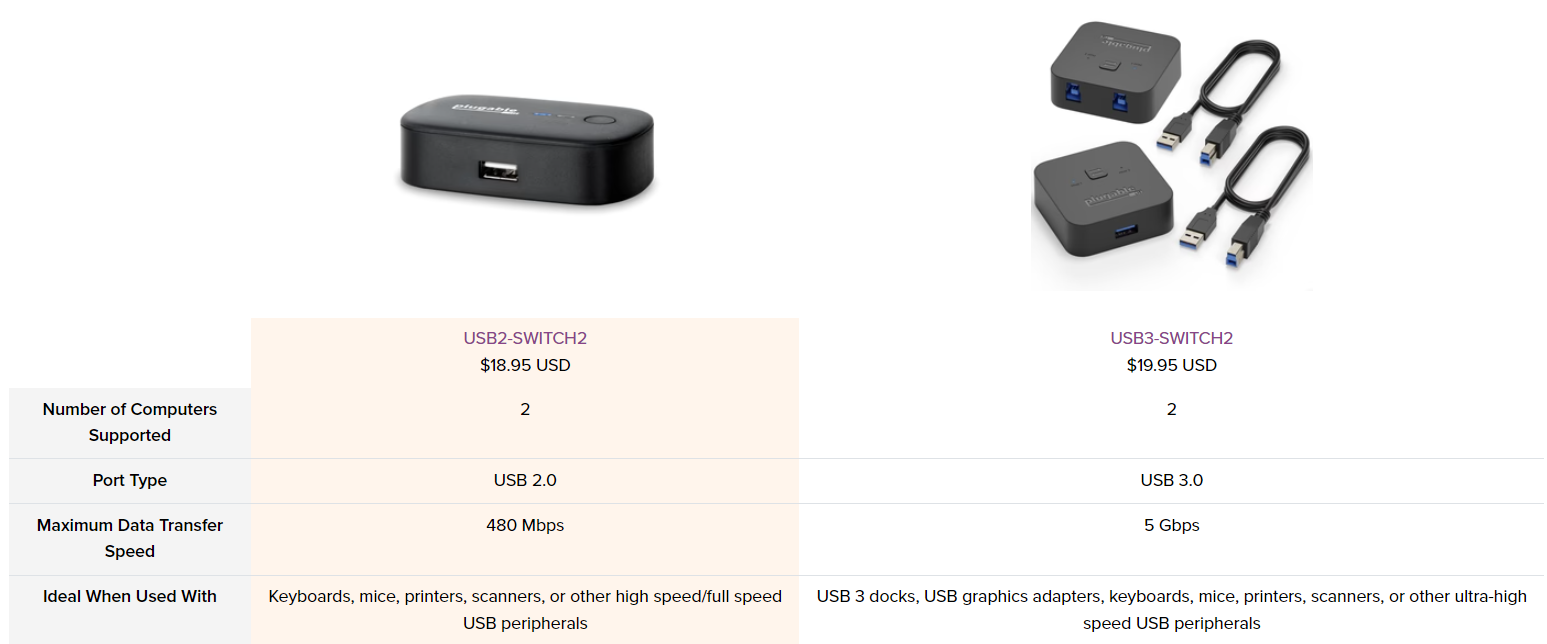Screen dimensions: 1547x644
Task: Click the $18.95 USD price
Action: click(x=525, y=365)
